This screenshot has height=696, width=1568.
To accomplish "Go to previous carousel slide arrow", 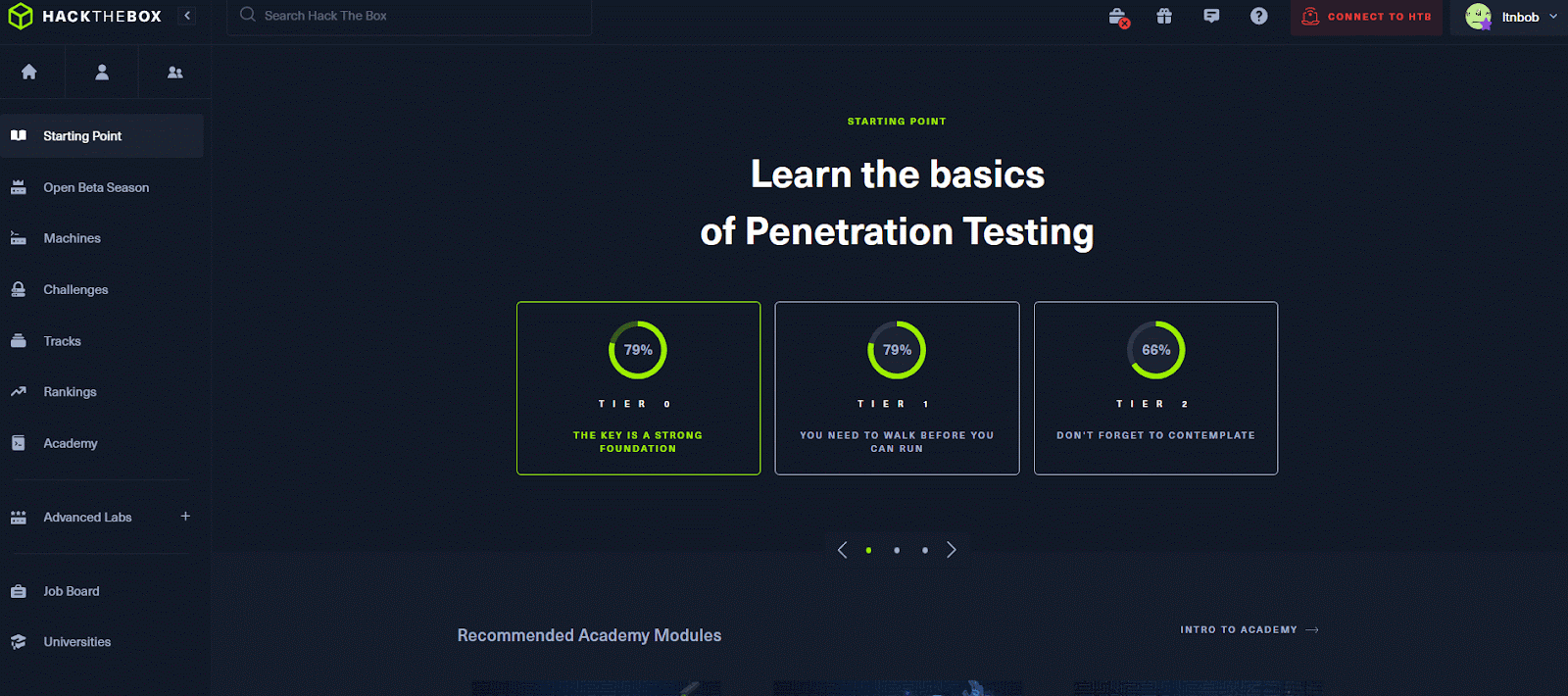I will point(842,550).
